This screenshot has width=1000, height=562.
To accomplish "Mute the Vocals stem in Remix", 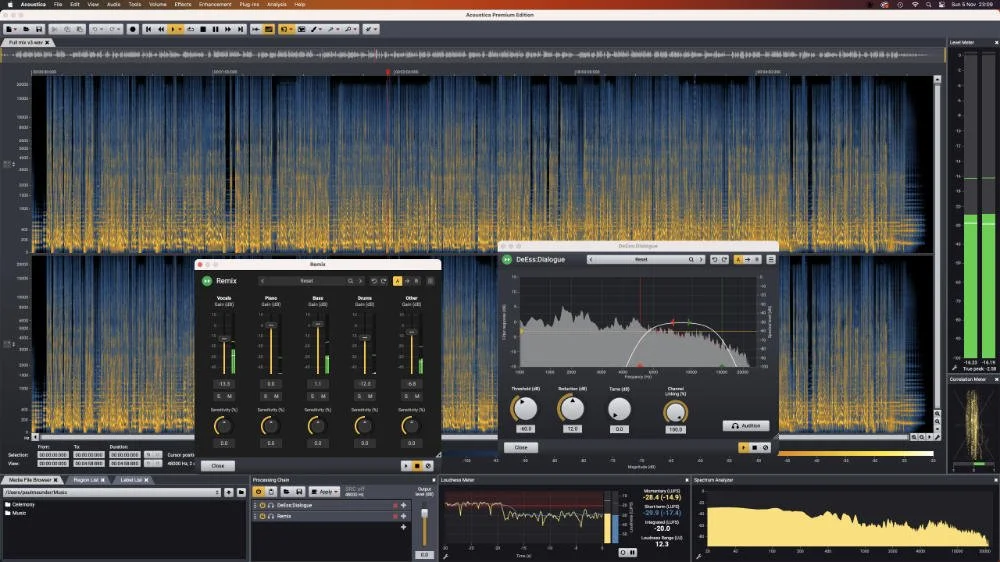I will [230, 396].
